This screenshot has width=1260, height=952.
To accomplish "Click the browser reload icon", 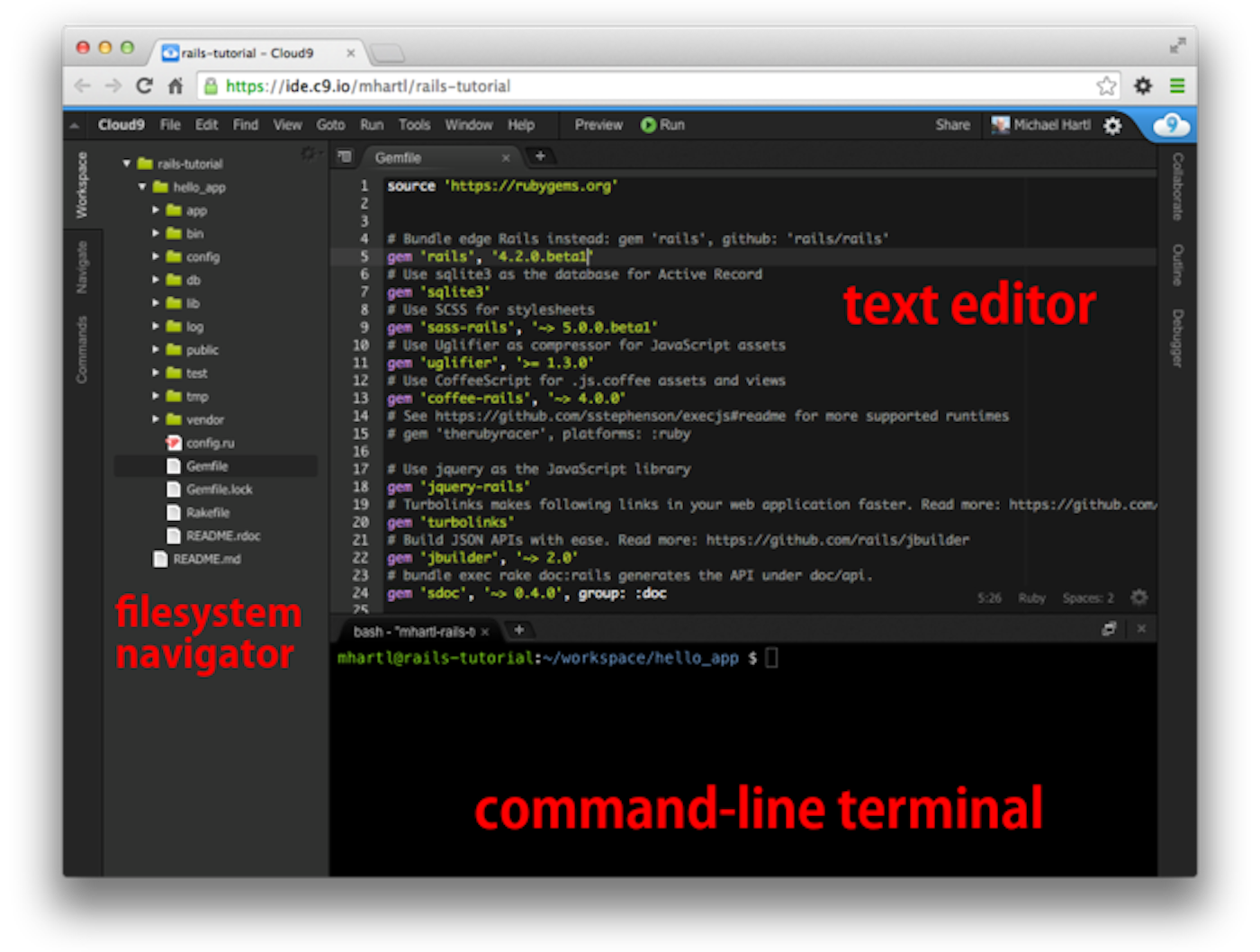I will 144,85.
